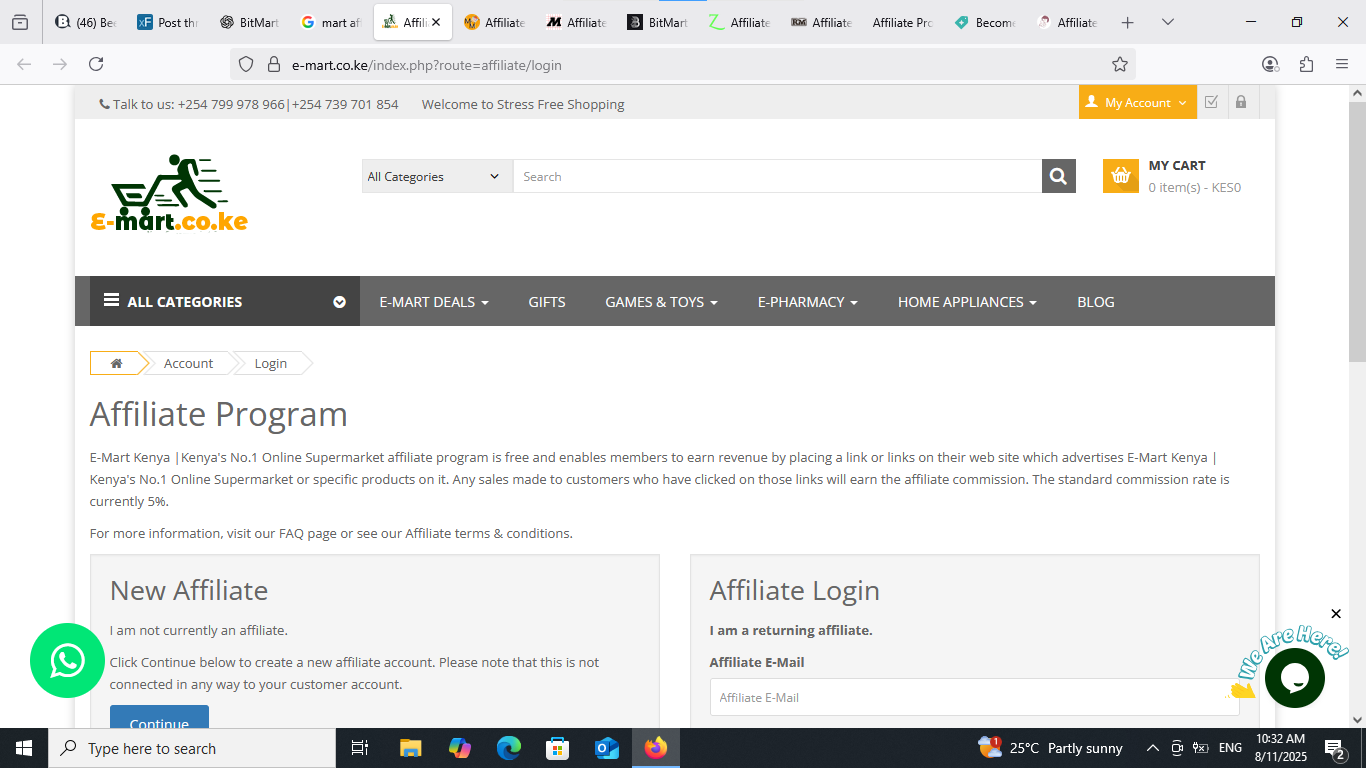Open the live chat widget bubble
The height and width of the screenshot is (768, 1366).
click(x=1294, y=678)
